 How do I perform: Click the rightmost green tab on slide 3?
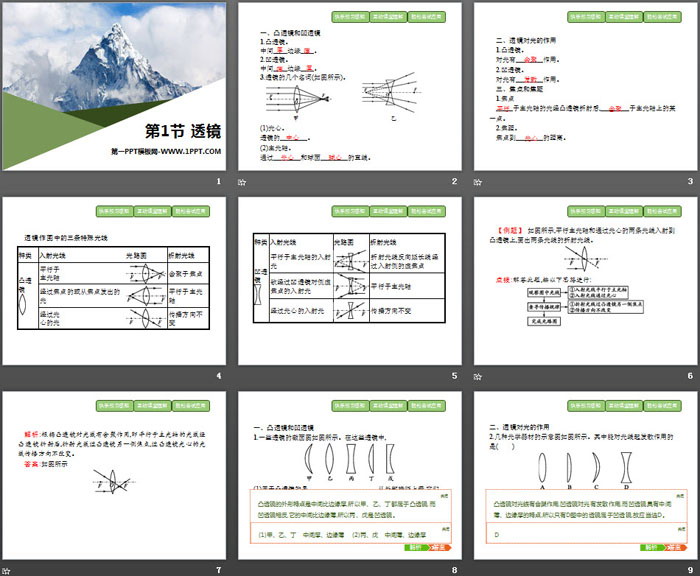tap(662, 17)
